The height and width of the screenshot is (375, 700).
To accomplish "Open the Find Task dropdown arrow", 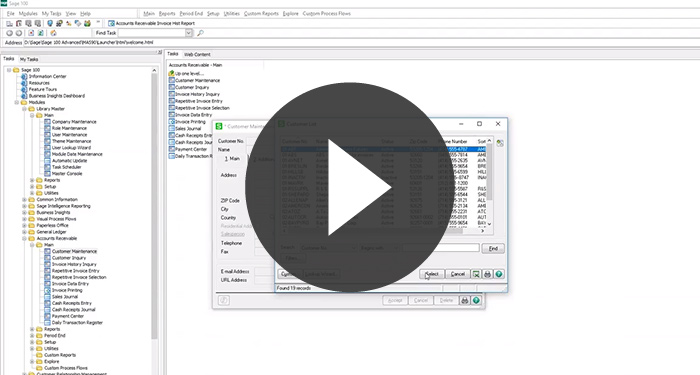I will coord(188,33).
